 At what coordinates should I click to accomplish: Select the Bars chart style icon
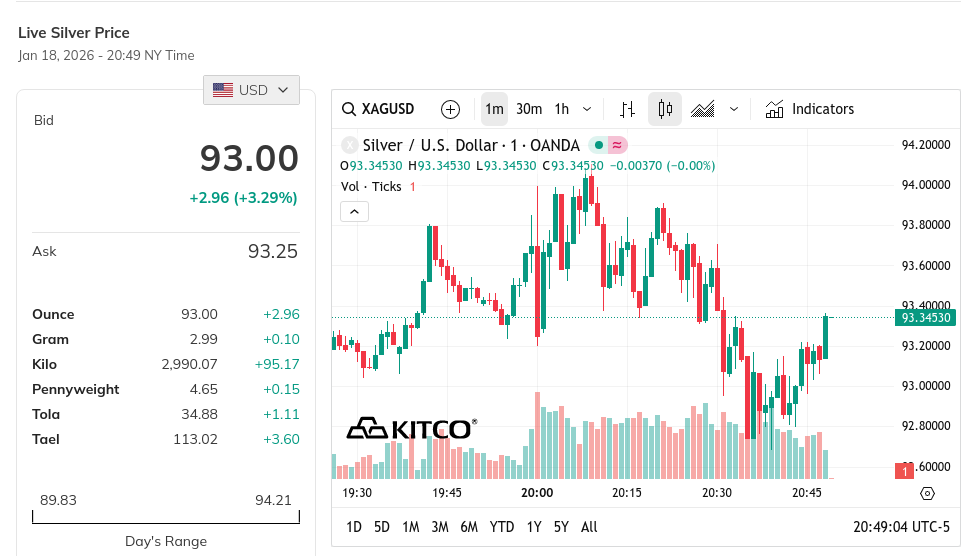pos(627,109)
